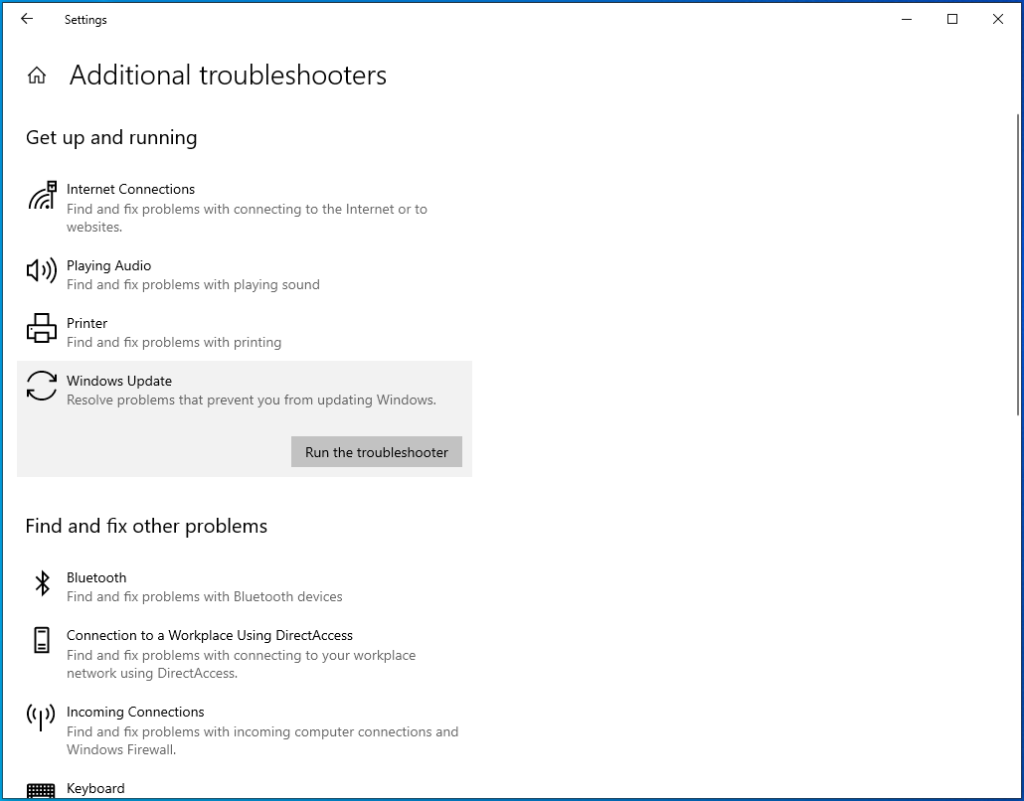Go back using the arrow icon
The width and height of the screenshot is (1024, 801).
pos(26,19)
